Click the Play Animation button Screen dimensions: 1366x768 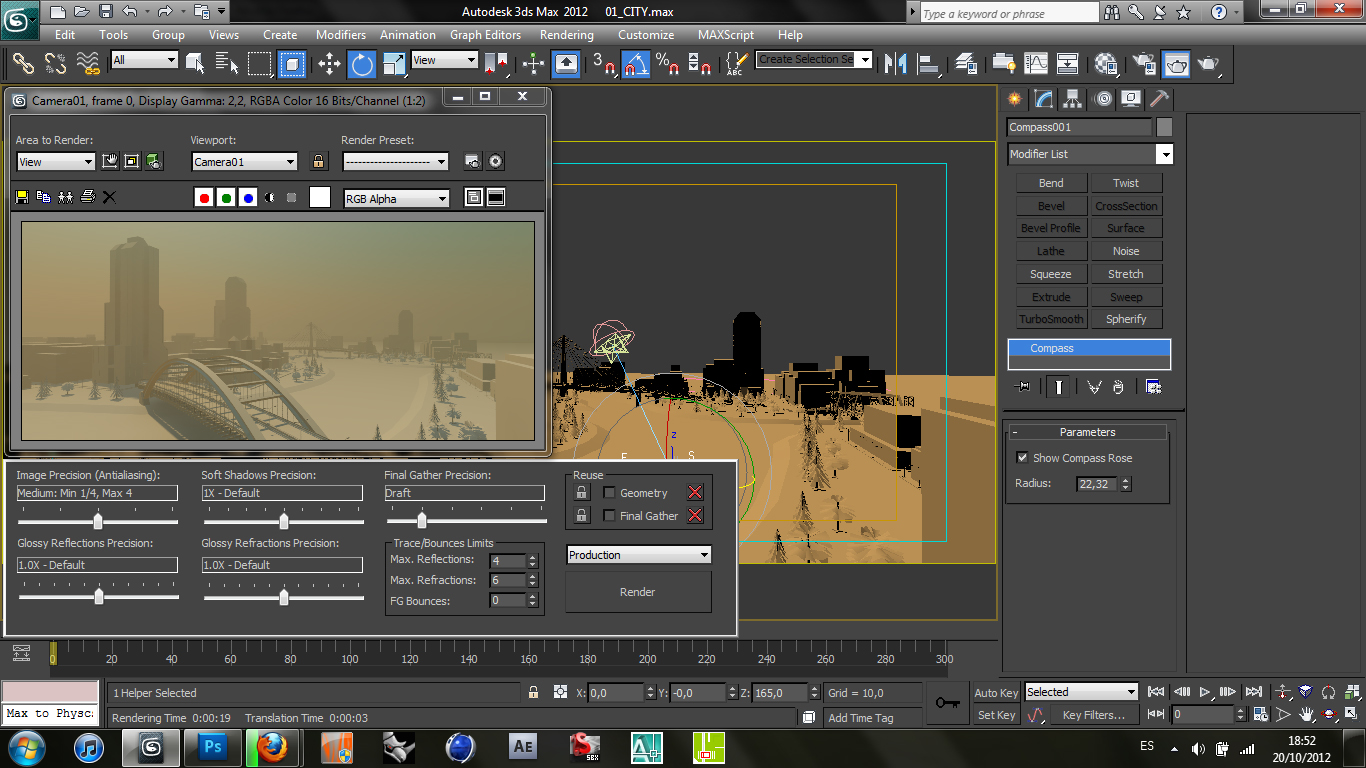click(1205, 692)
